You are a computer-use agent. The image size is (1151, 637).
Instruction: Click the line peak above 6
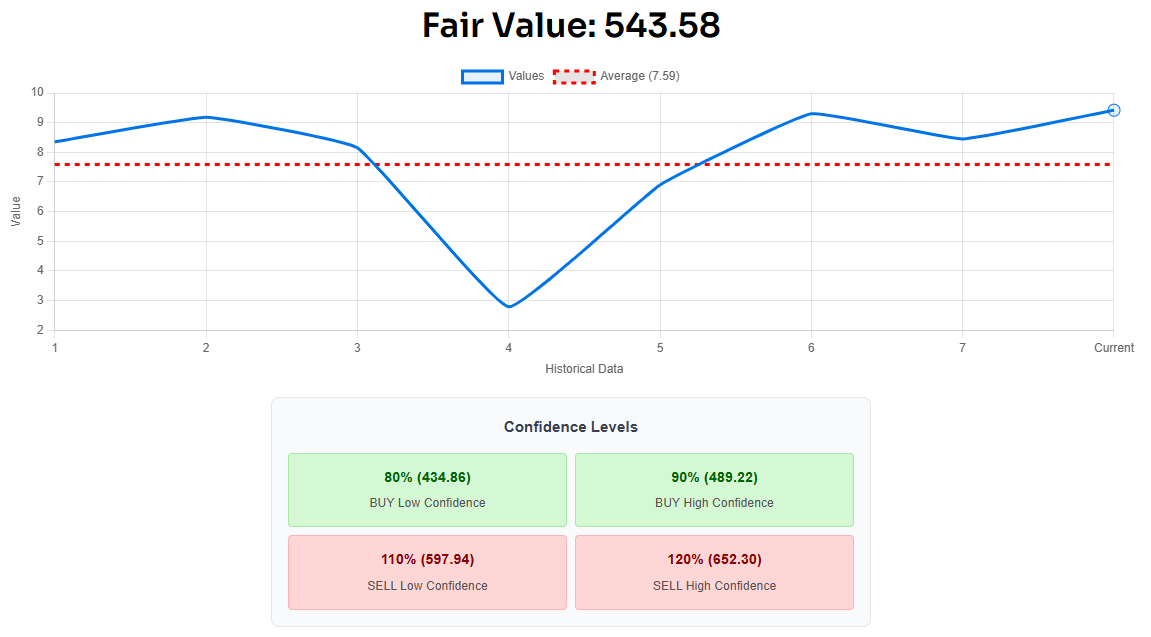tap(811, 114)
